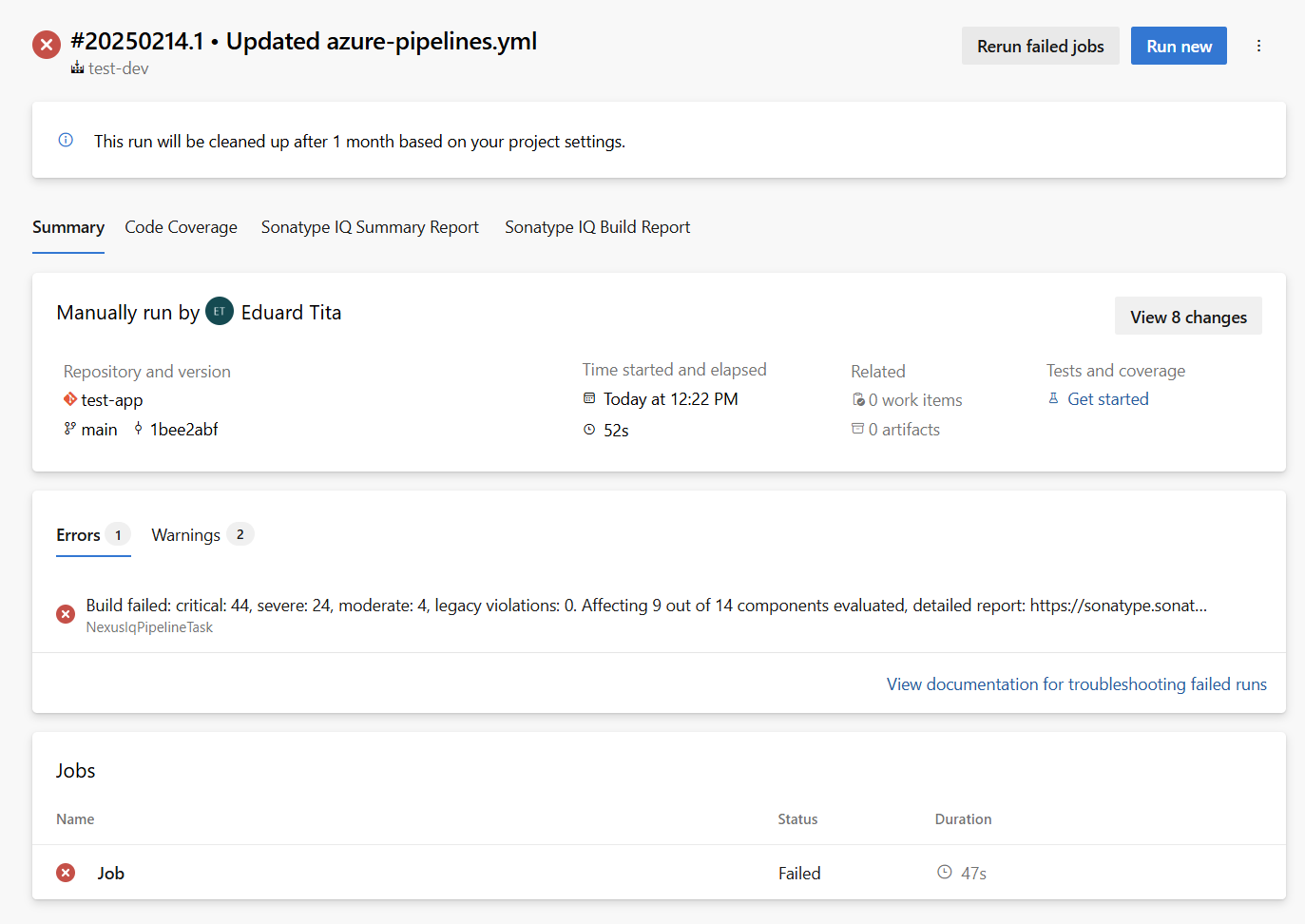
Task: Click the Run new button
Action: pos(1179,45)
